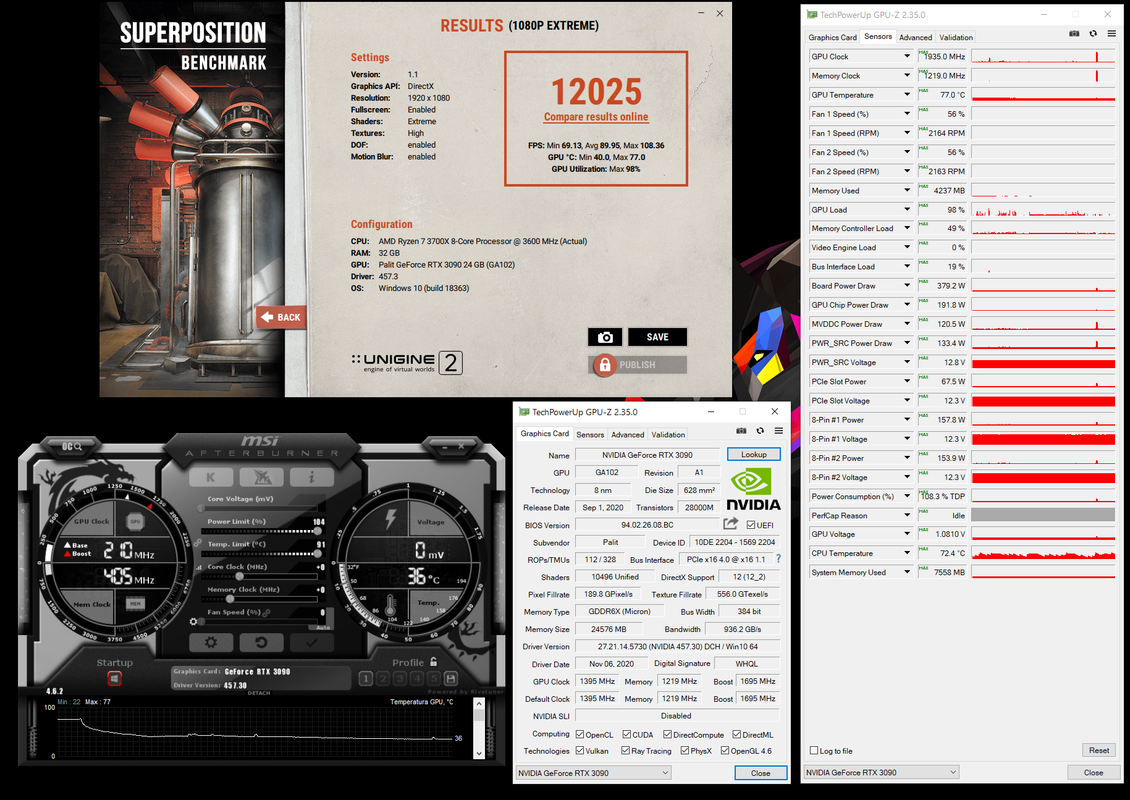Click the Power Limit slider handle
Viewport: 1130px width, 800px height.
click(317, 531)
